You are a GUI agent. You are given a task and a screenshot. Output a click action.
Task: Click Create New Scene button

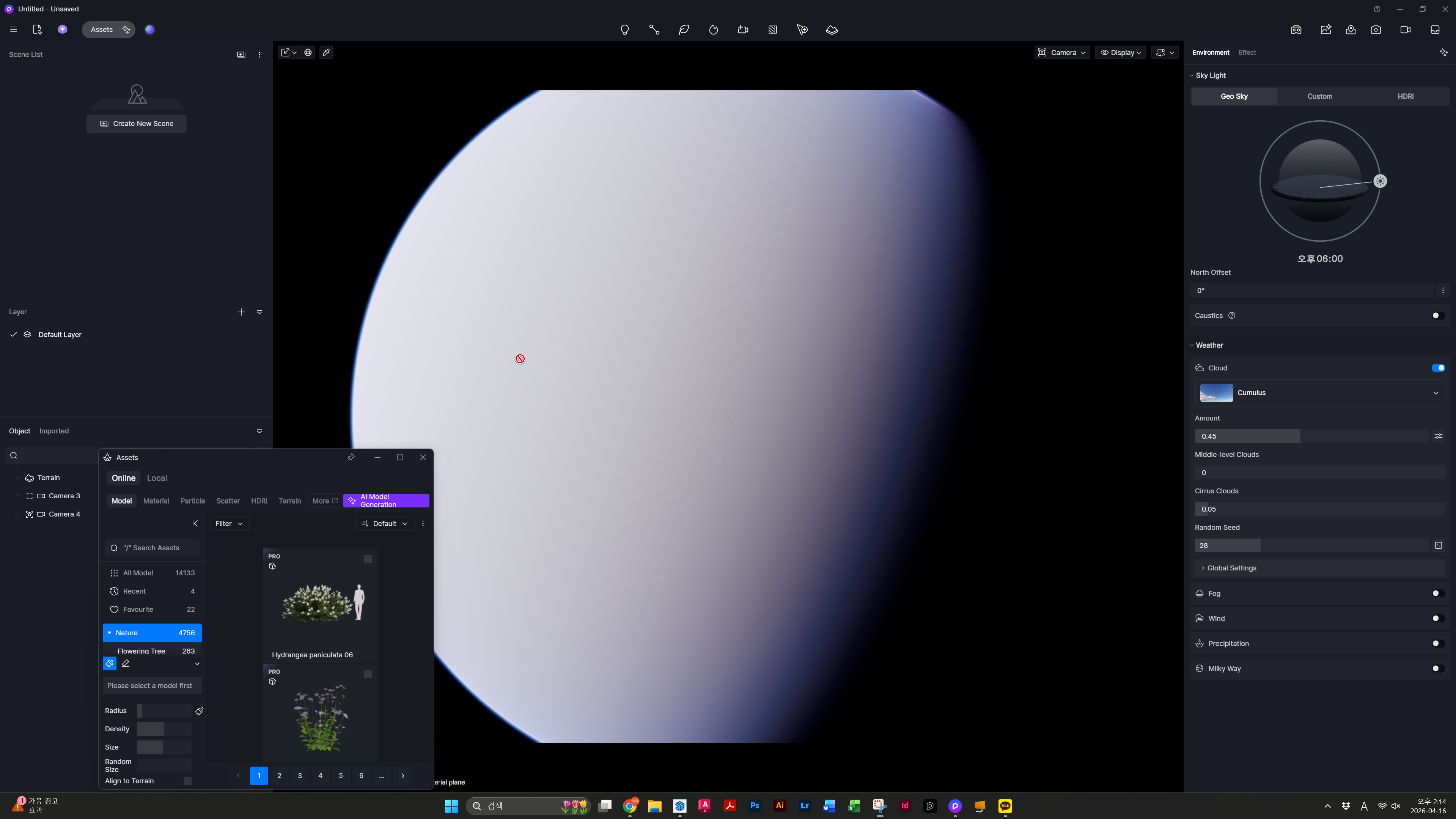click(x=137, y=123)
